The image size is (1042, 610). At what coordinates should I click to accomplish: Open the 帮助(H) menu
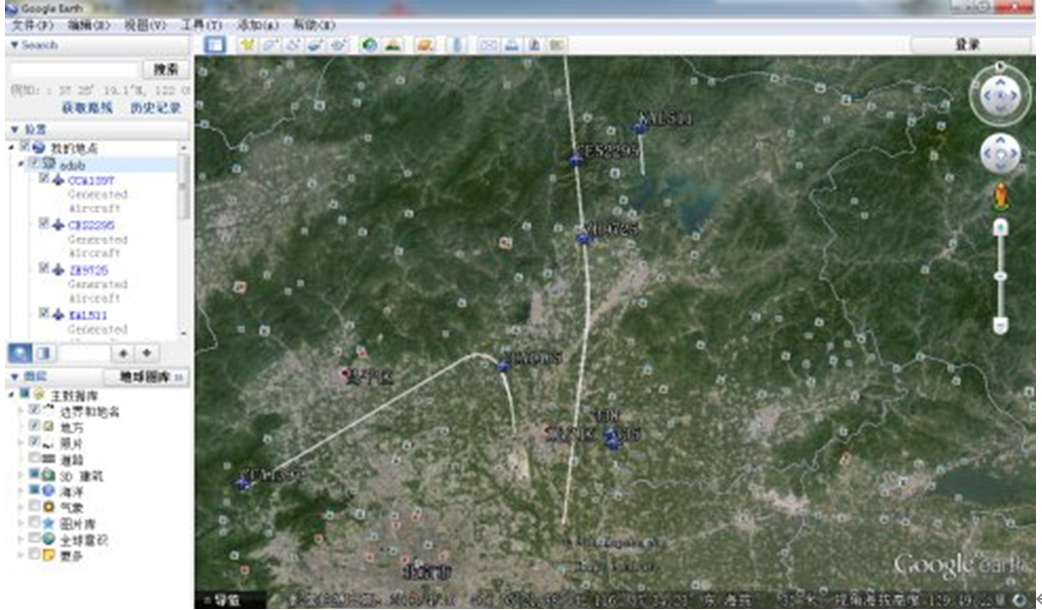314,25
